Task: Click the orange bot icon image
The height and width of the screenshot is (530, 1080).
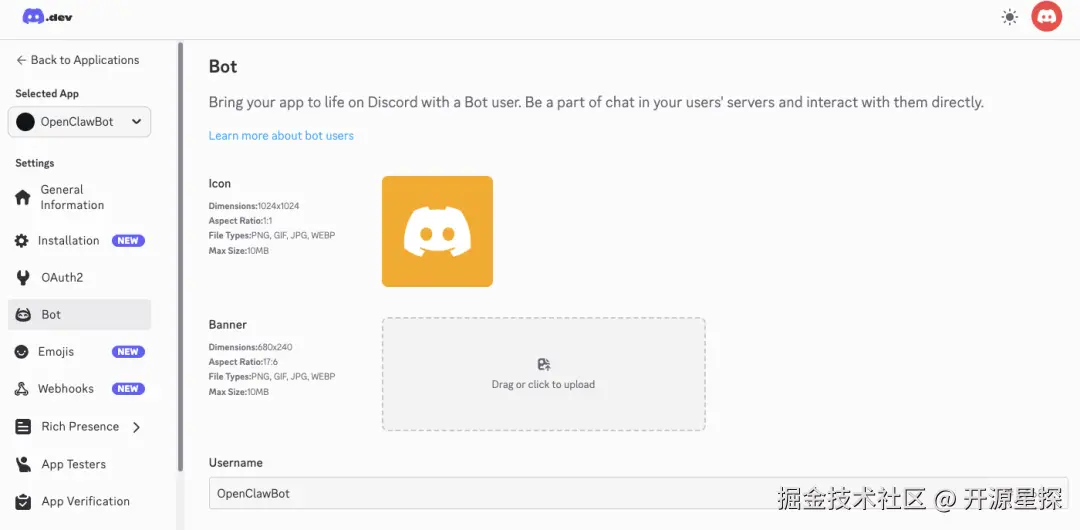Action: pyautogui.click(x=437, y=231)
